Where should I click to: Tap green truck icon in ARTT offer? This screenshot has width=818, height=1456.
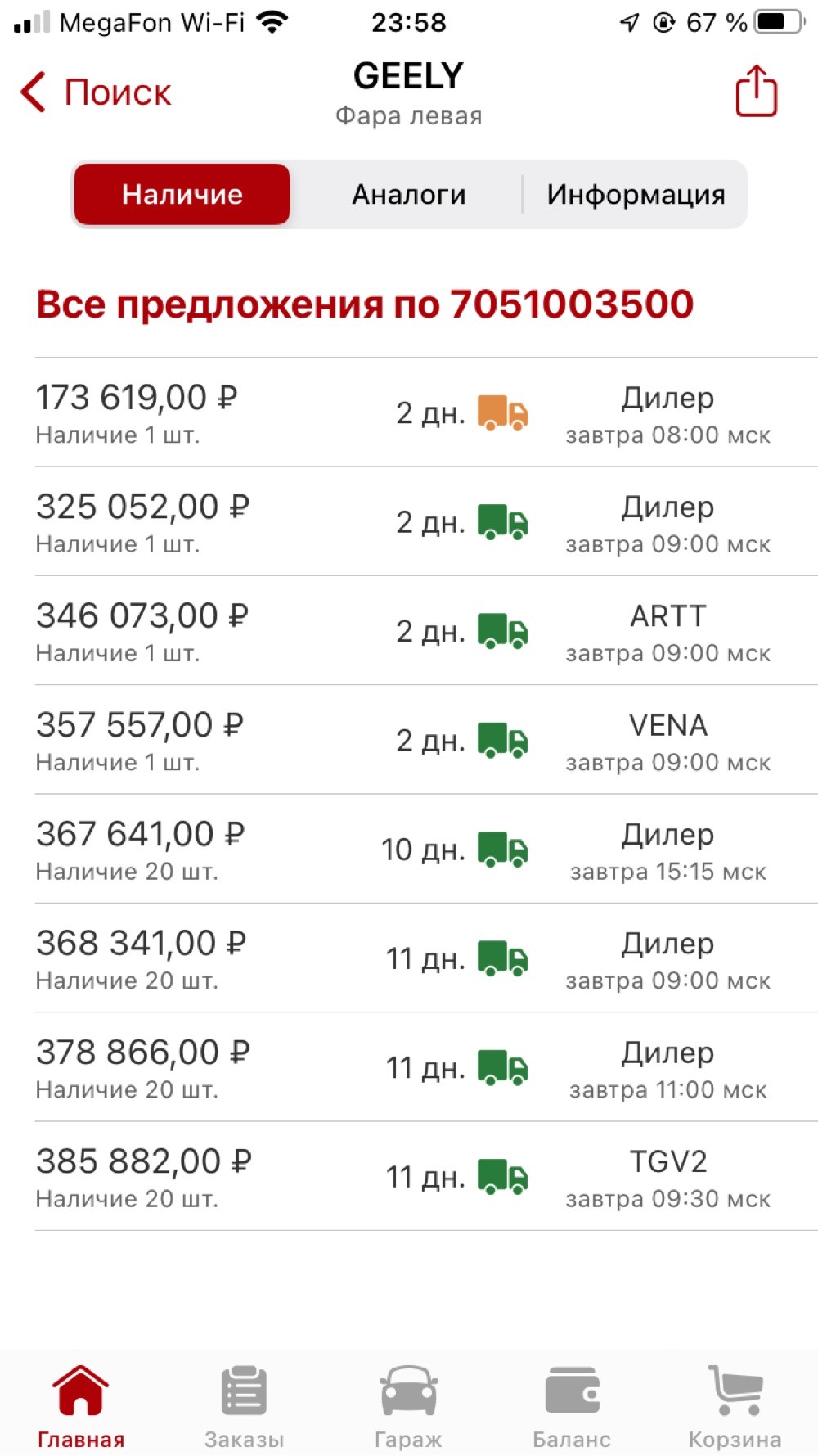[x=502, y=631]
